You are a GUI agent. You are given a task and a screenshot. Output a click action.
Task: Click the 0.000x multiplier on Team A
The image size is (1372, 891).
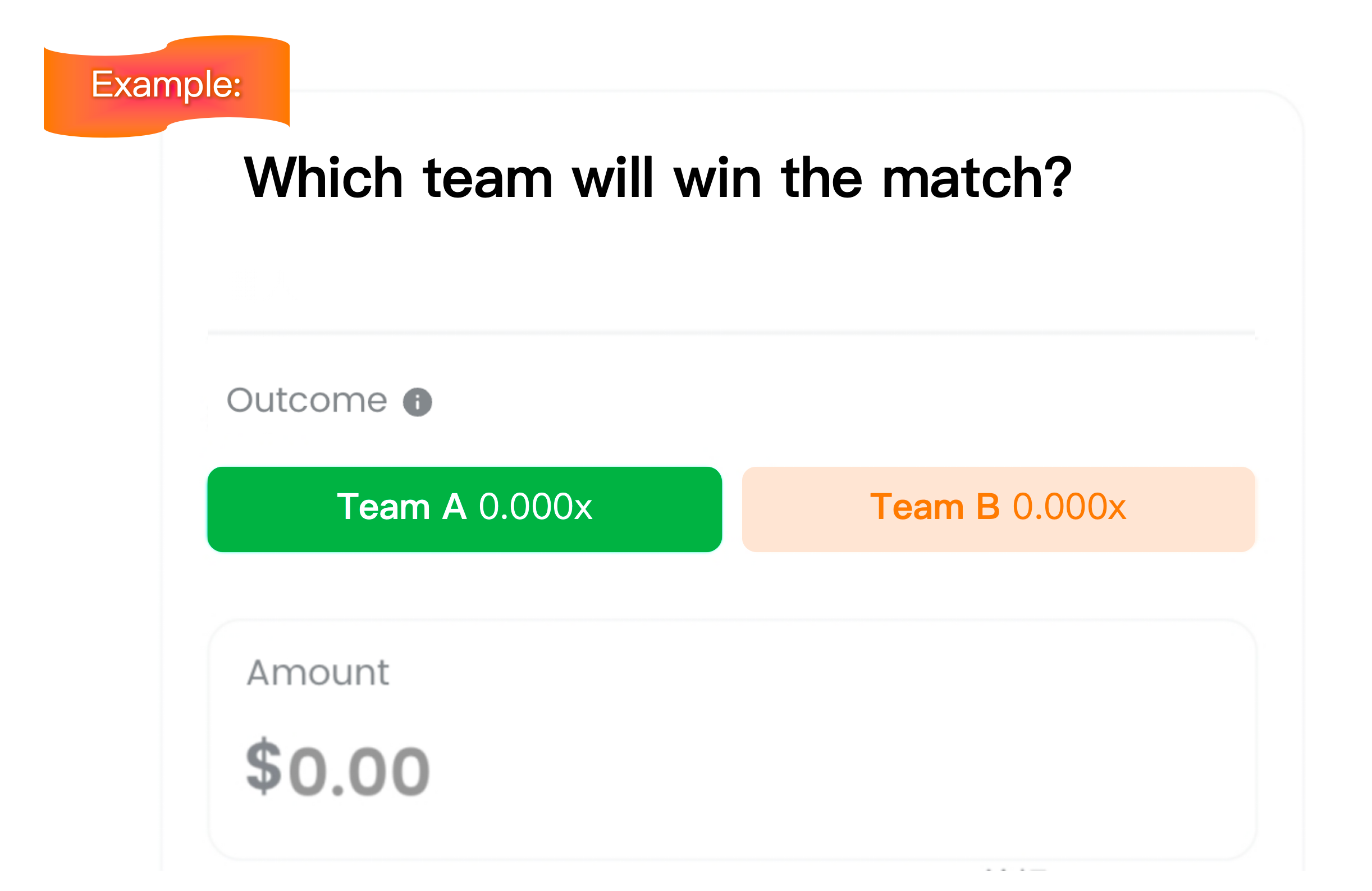536,507
